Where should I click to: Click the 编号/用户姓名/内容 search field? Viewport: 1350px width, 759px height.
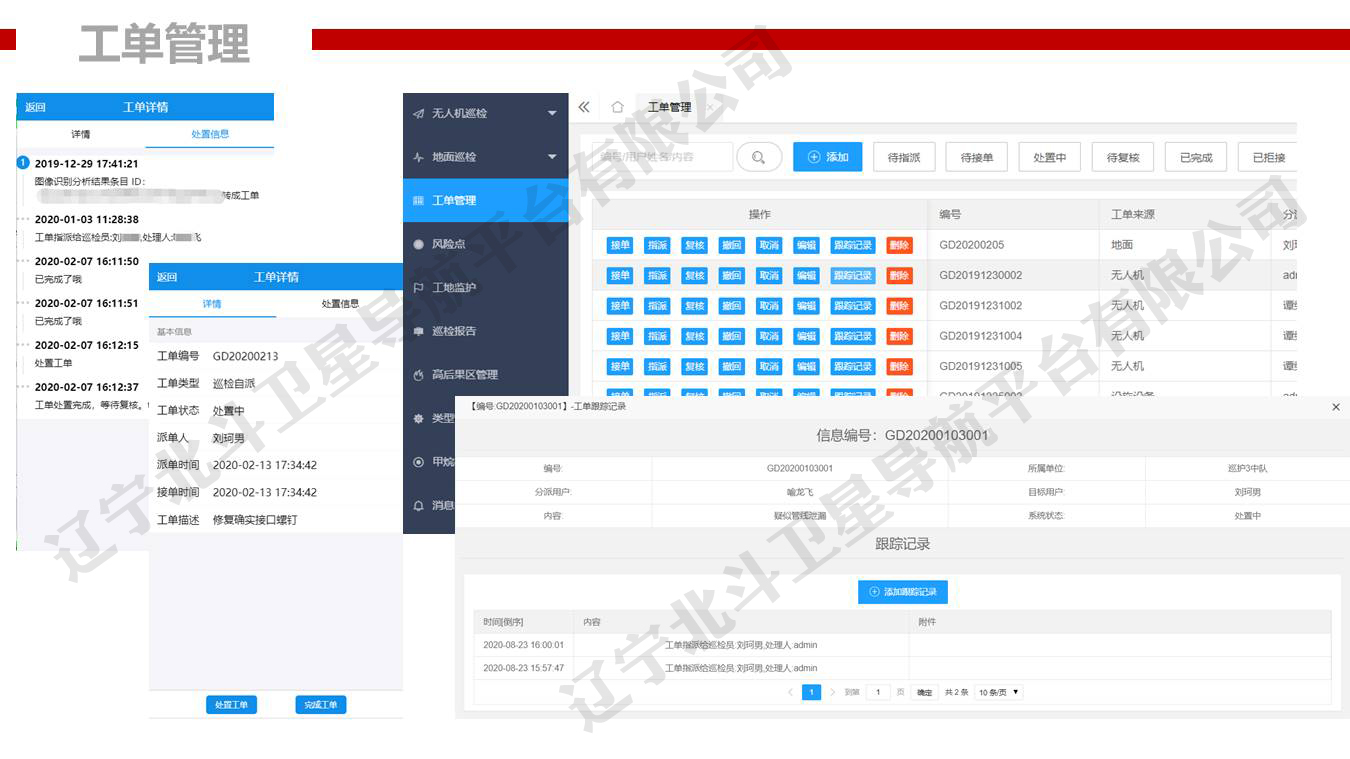663,157
